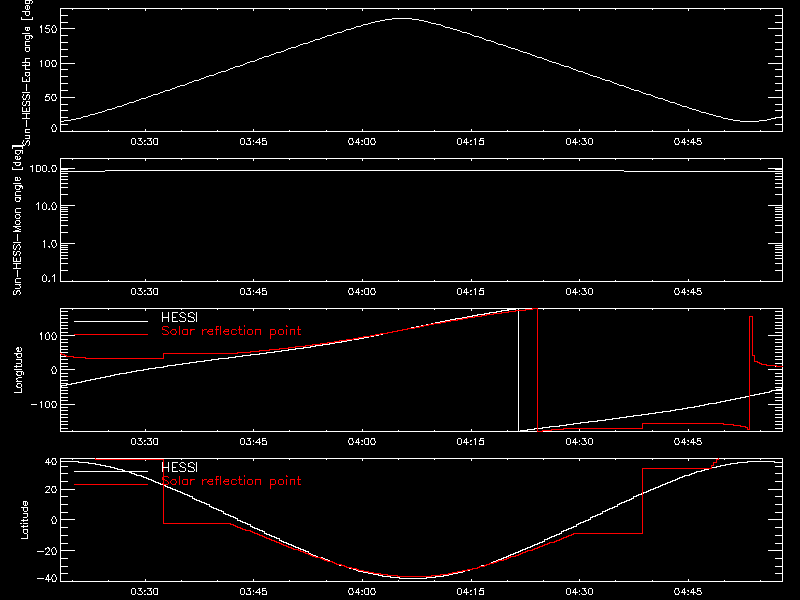Click '03:45' tick under the Earth angle plot
The height and width of the screenshot is (600, 800).
253,142
